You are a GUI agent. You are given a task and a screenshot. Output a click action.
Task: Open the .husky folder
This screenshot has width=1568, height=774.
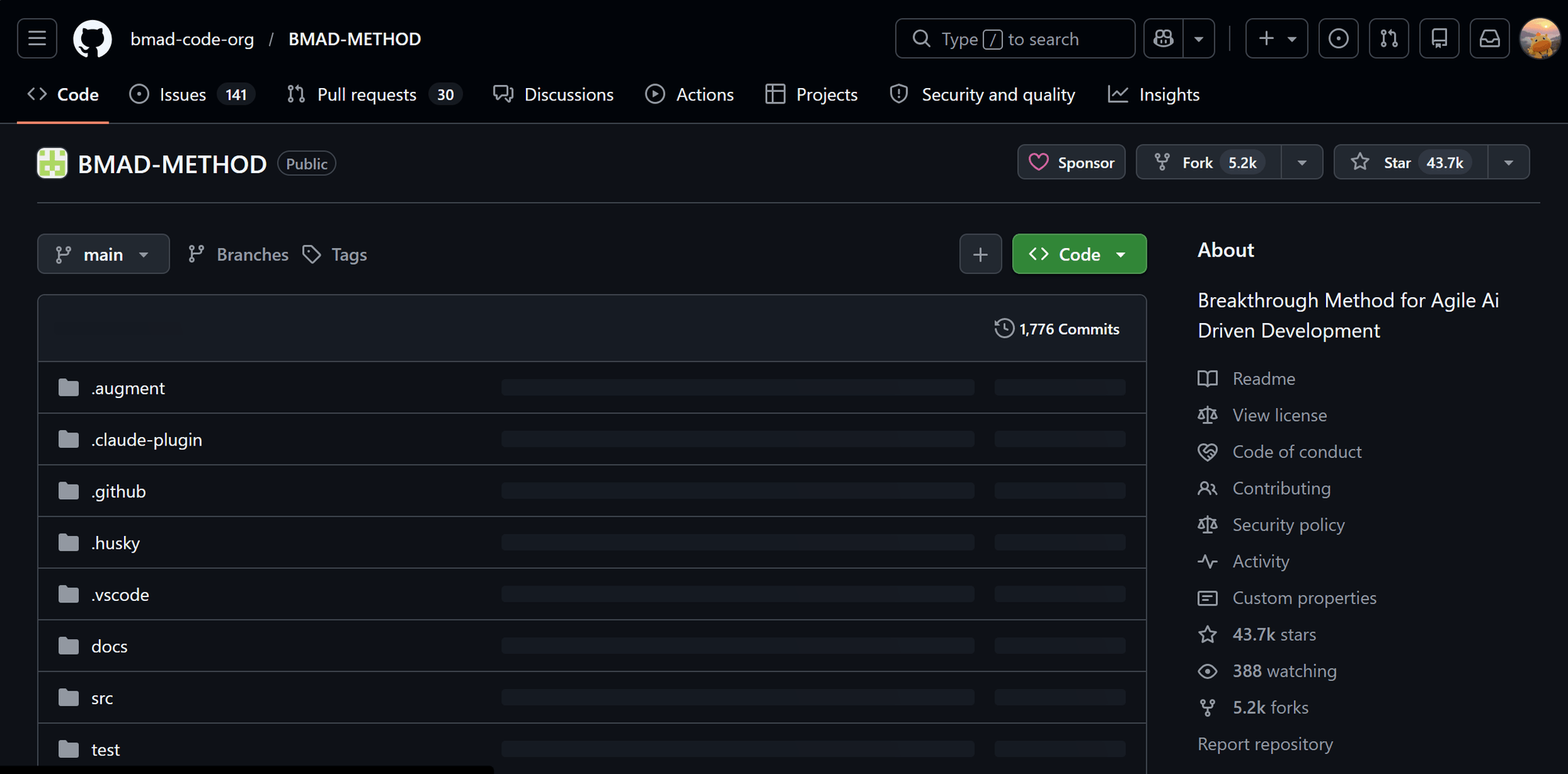pos(116,543)
